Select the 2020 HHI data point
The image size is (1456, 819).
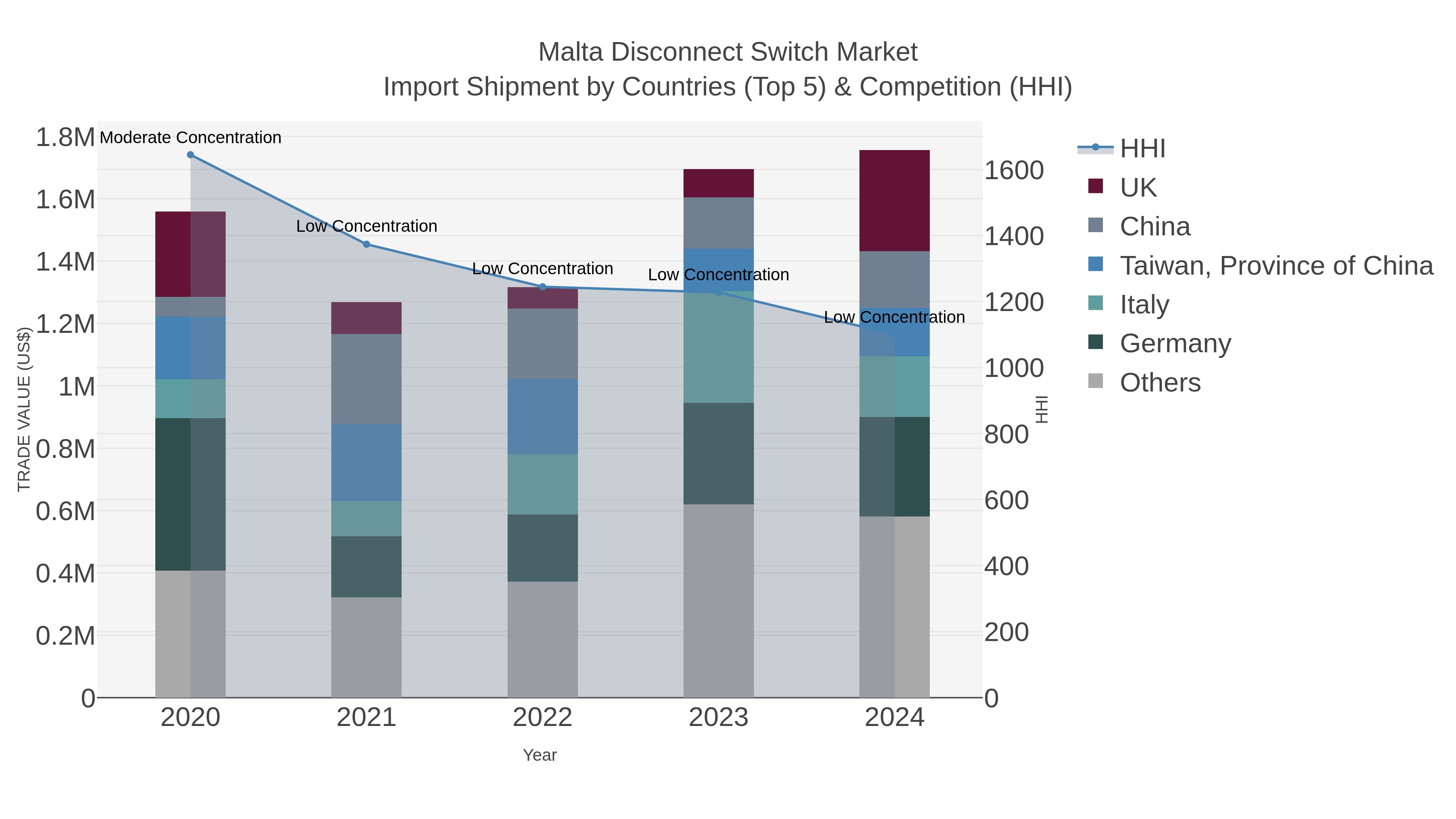pyautogui.click(x=190, y=155)
